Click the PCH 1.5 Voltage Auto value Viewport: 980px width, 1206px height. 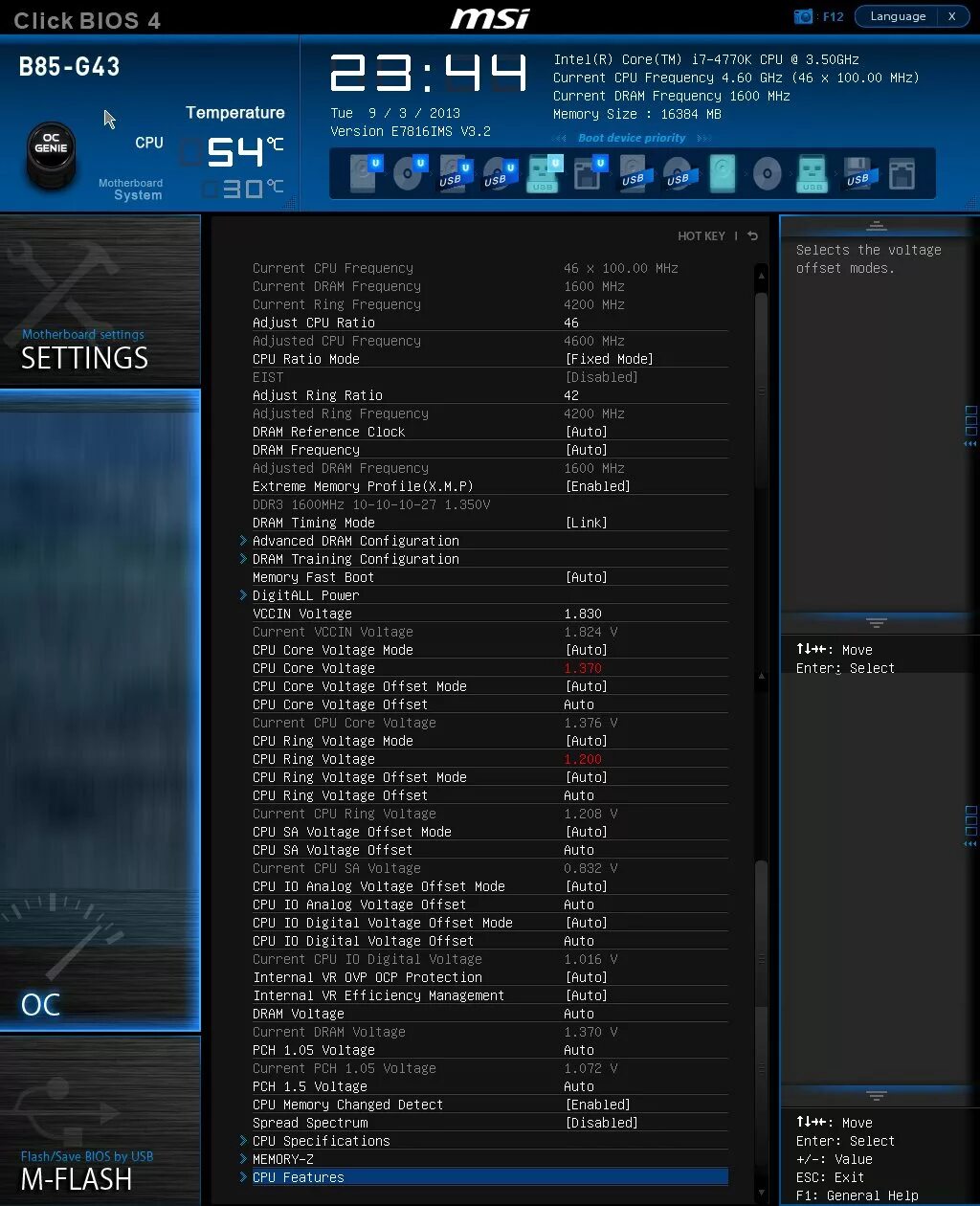579,1086
